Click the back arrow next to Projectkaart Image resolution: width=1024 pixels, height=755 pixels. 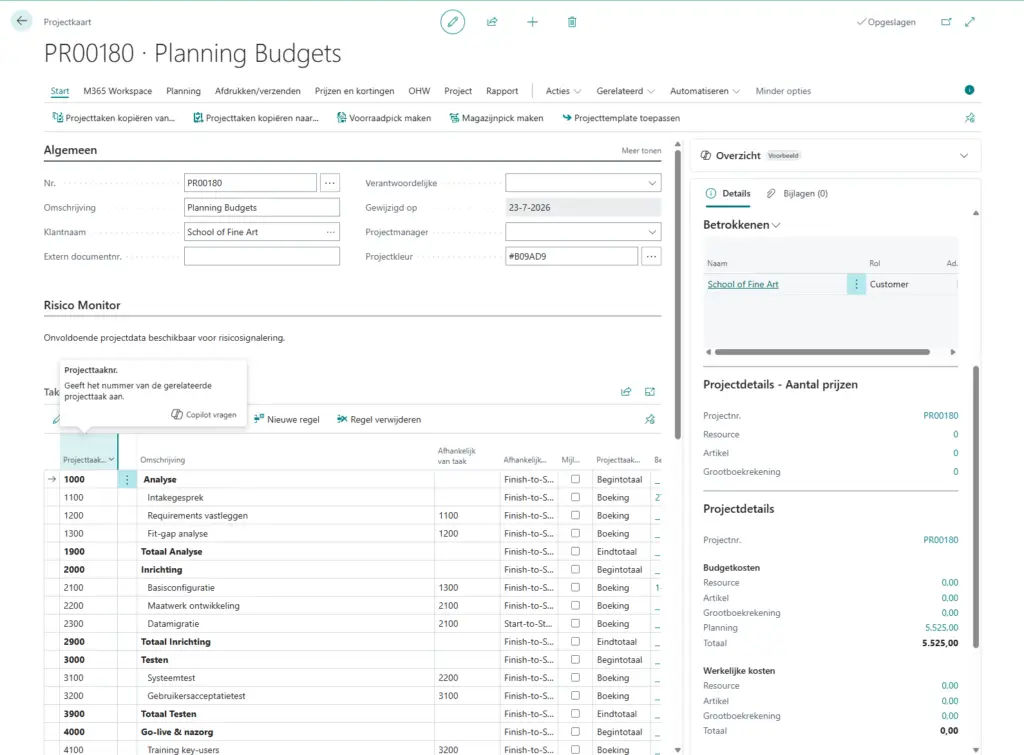click(x=22, y=21)
